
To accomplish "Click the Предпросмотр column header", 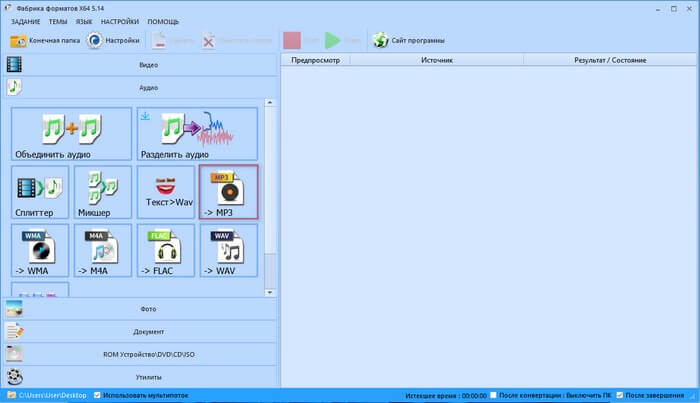I will tap(315, 60).
